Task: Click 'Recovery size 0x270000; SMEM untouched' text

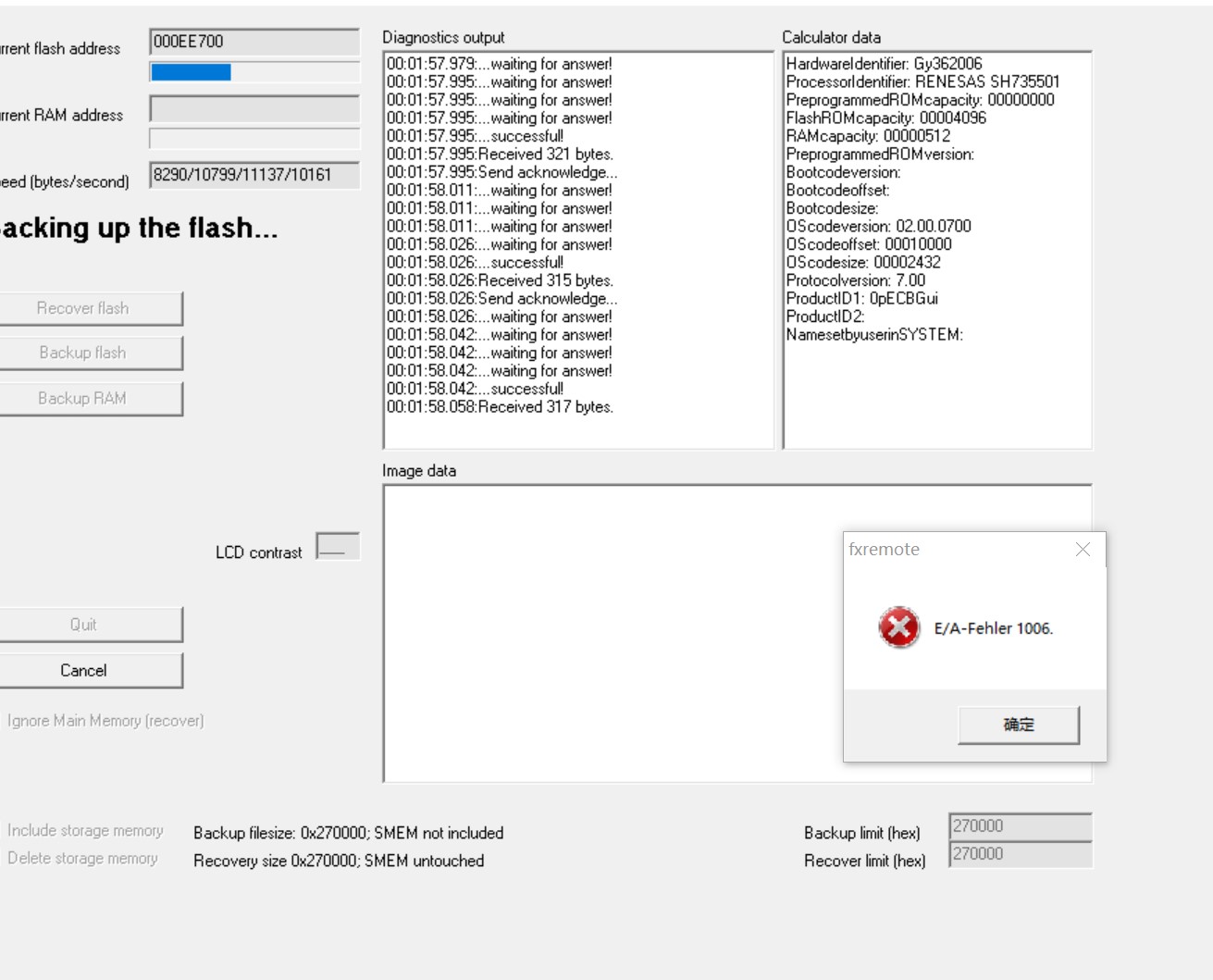Action: pyautogui.click(x=339, y=861)
